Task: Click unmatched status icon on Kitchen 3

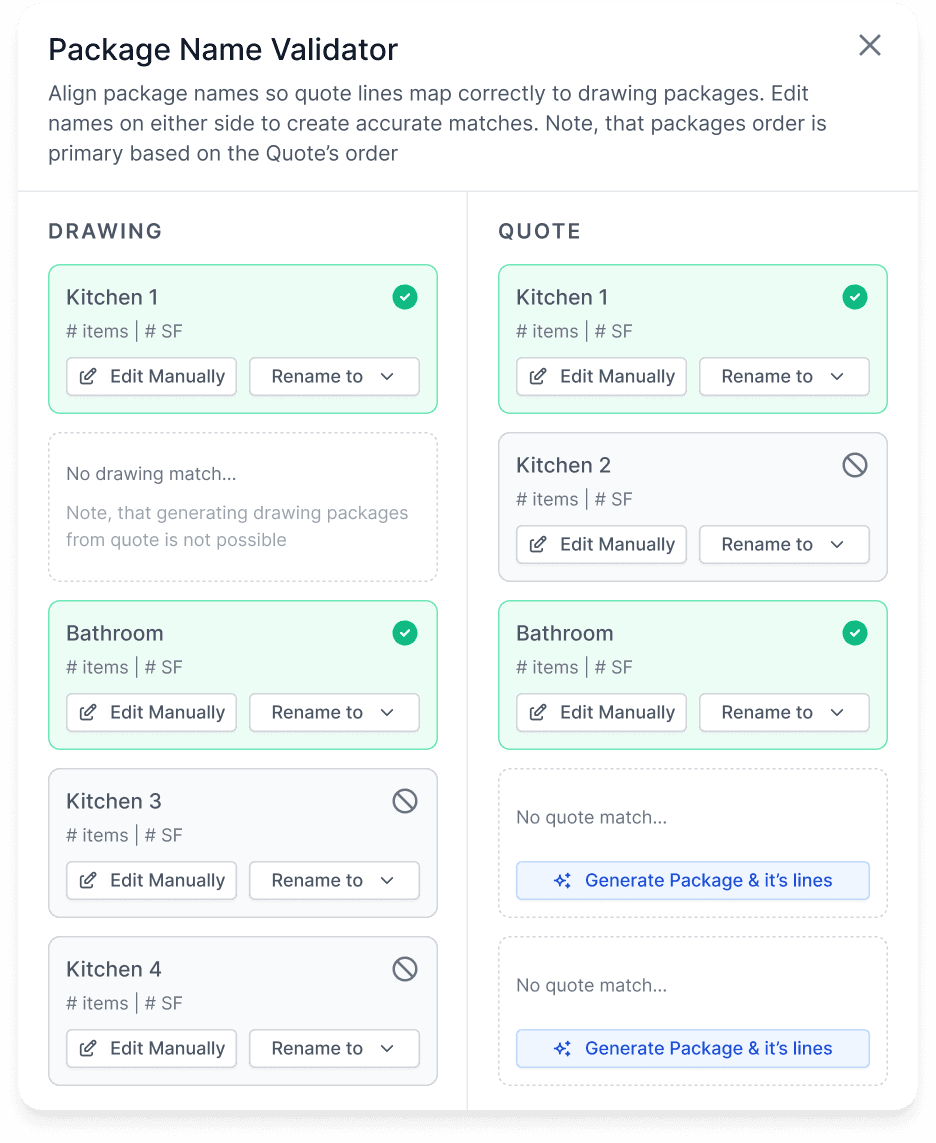Action: 405,801
